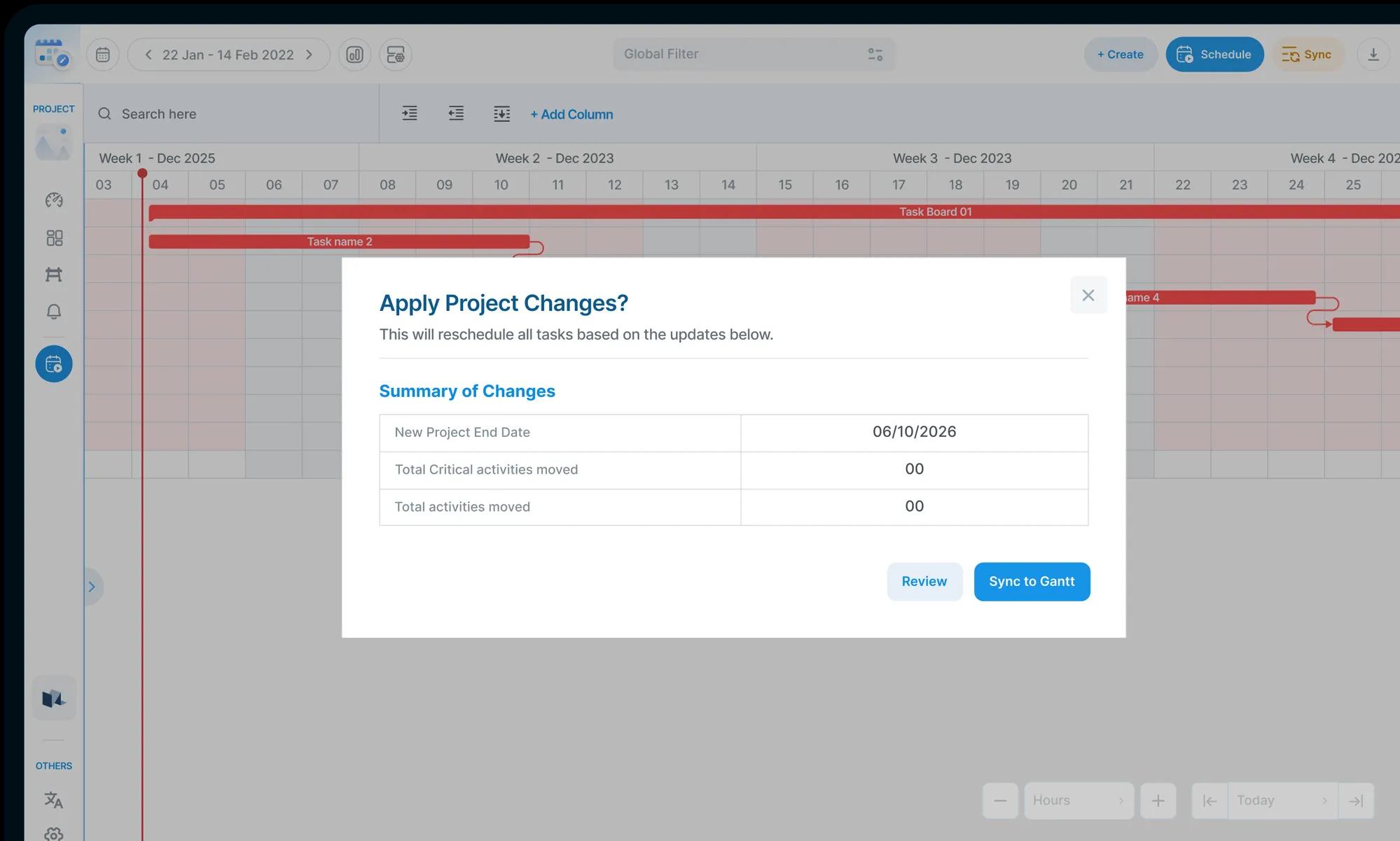Select the project thumbnail in sidebar
The width and height of the screenshot is (1400, 841).
tap(54, 142)
